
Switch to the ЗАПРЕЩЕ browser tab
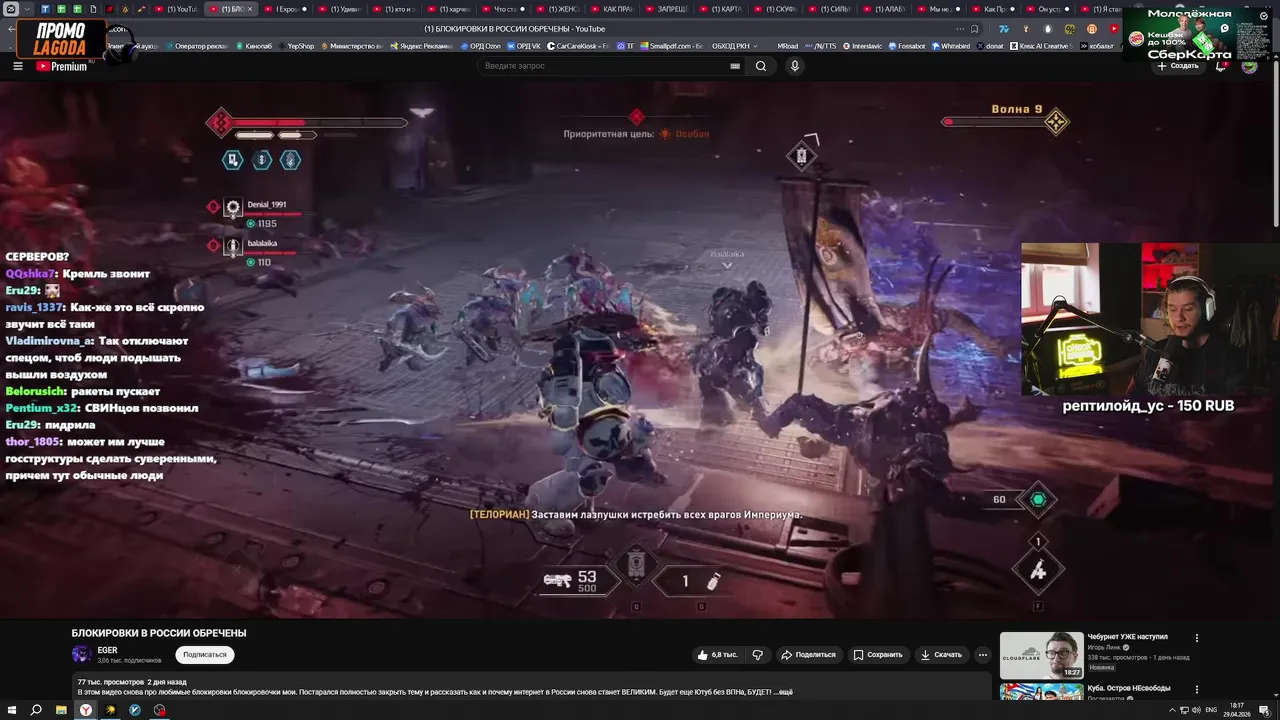coord(665,9)
